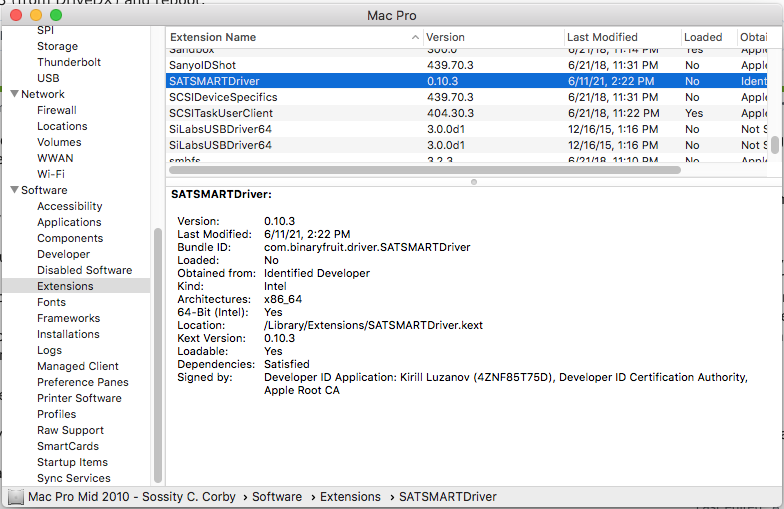Click Software in the path bar
The width and height of the screenshot is (784, 509).
[277, 497]
